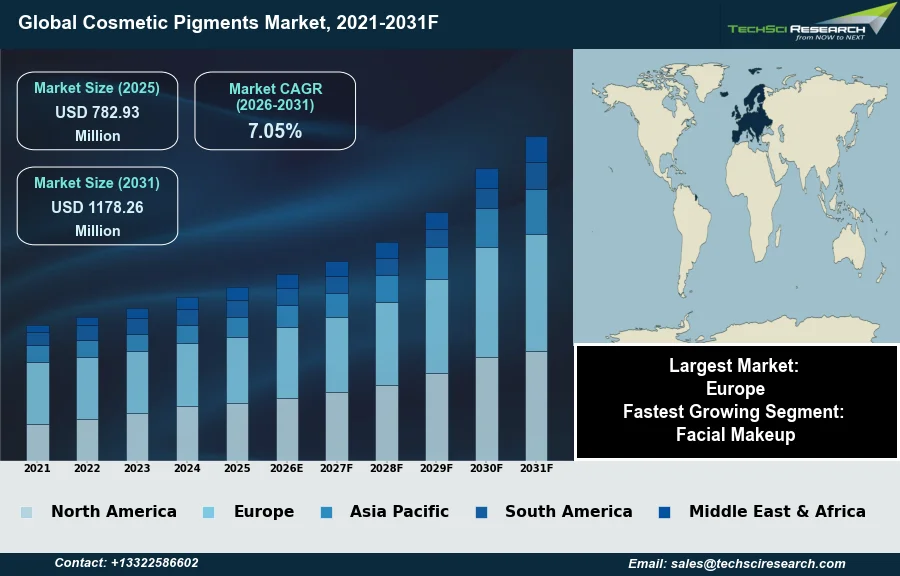Image resolution: width=900 pixels, height=576 pixels.
Task: Select the Europe legend label
Action: coord(264,512)
